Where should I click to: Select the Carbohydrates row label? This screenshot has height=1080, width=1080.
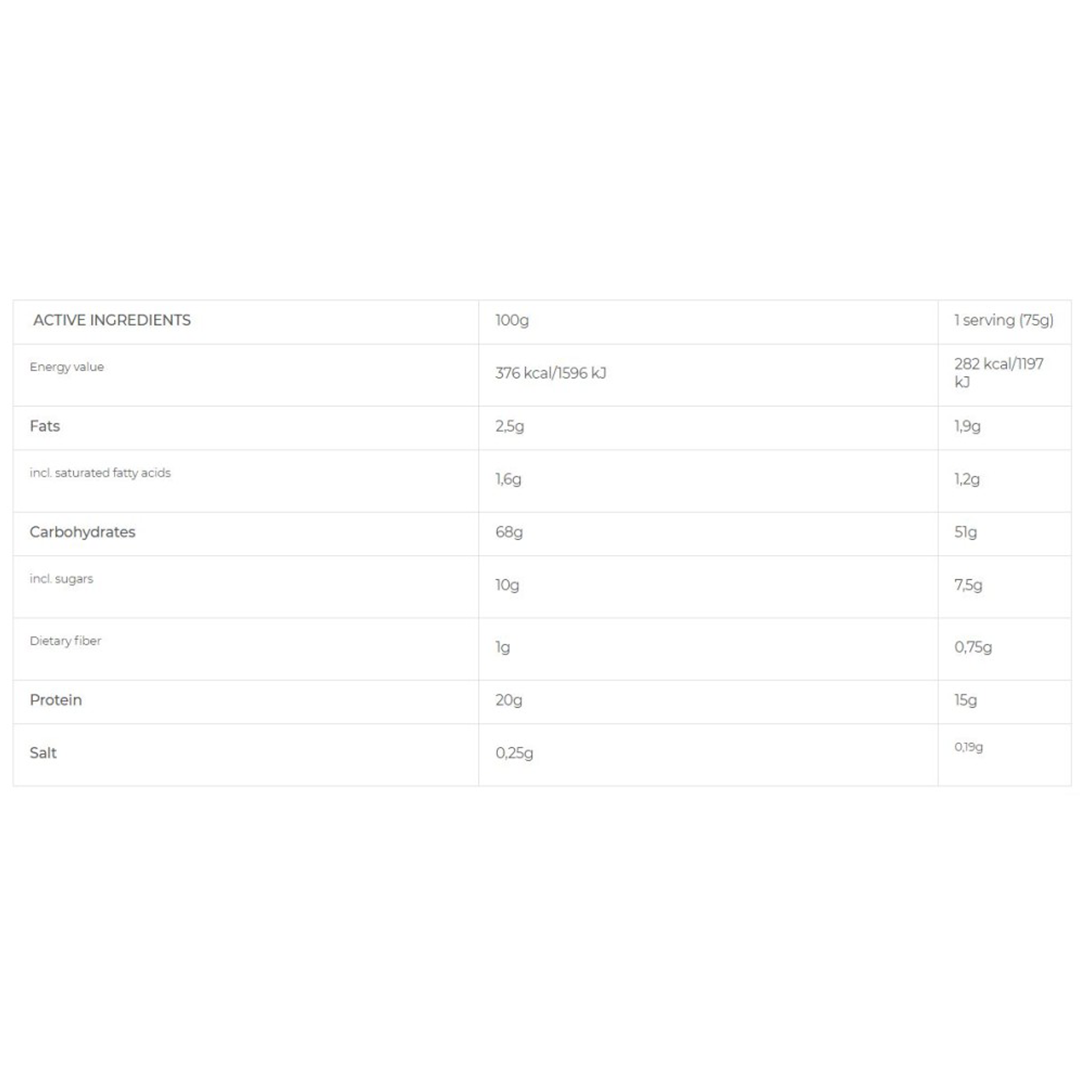(x=82, y=532)
